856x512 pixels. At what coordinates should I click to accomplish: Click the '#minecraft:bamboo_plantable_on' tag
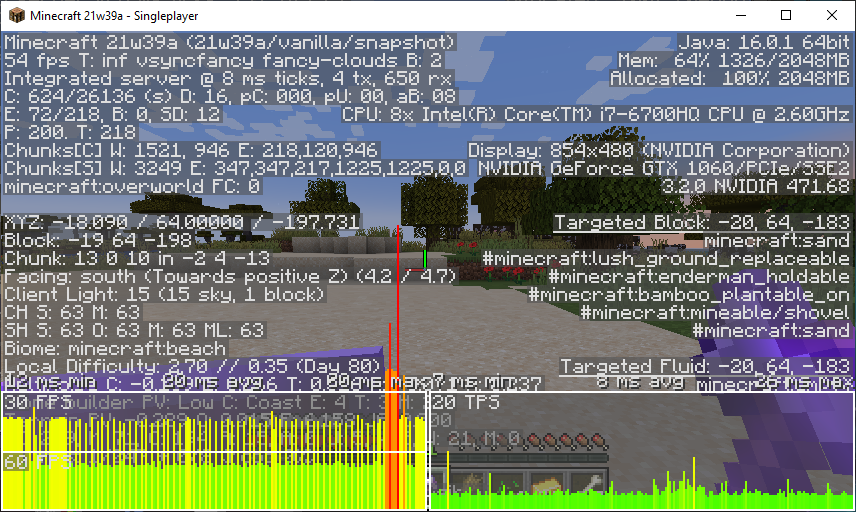pyautogui.click(x=689, y=294)
